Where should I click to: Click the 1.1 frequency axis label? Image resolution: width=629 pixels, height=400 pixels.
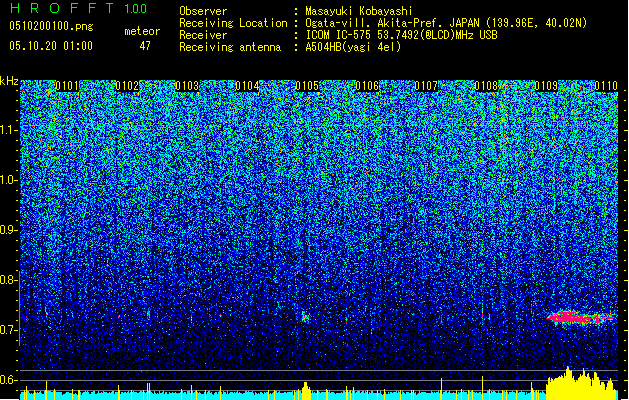pos(8,130)
